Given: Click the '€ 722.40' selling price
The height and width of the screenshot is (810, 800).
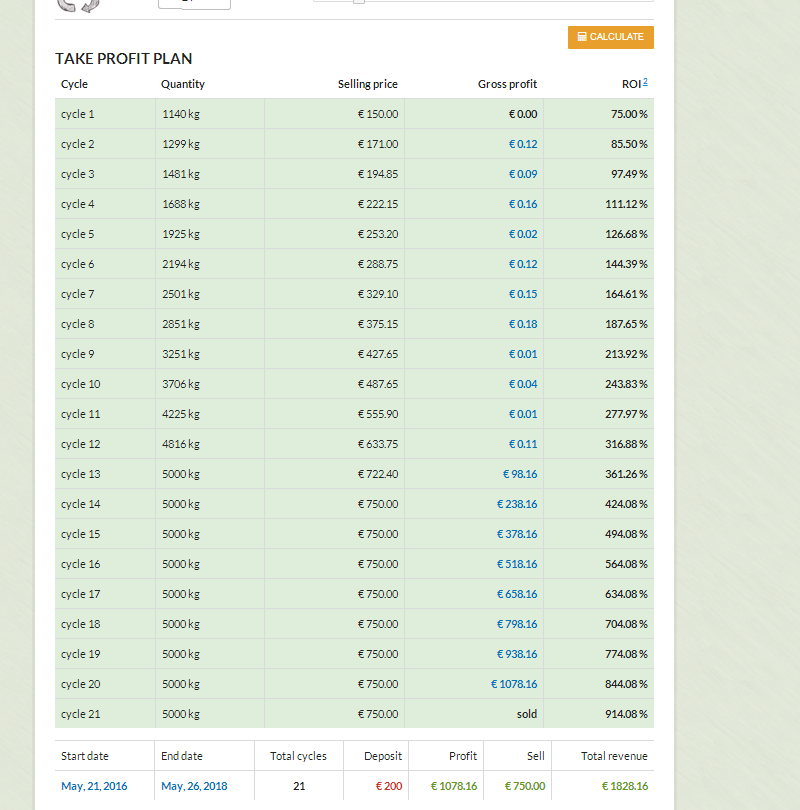Looking at the screenshot, I should 378,474.
